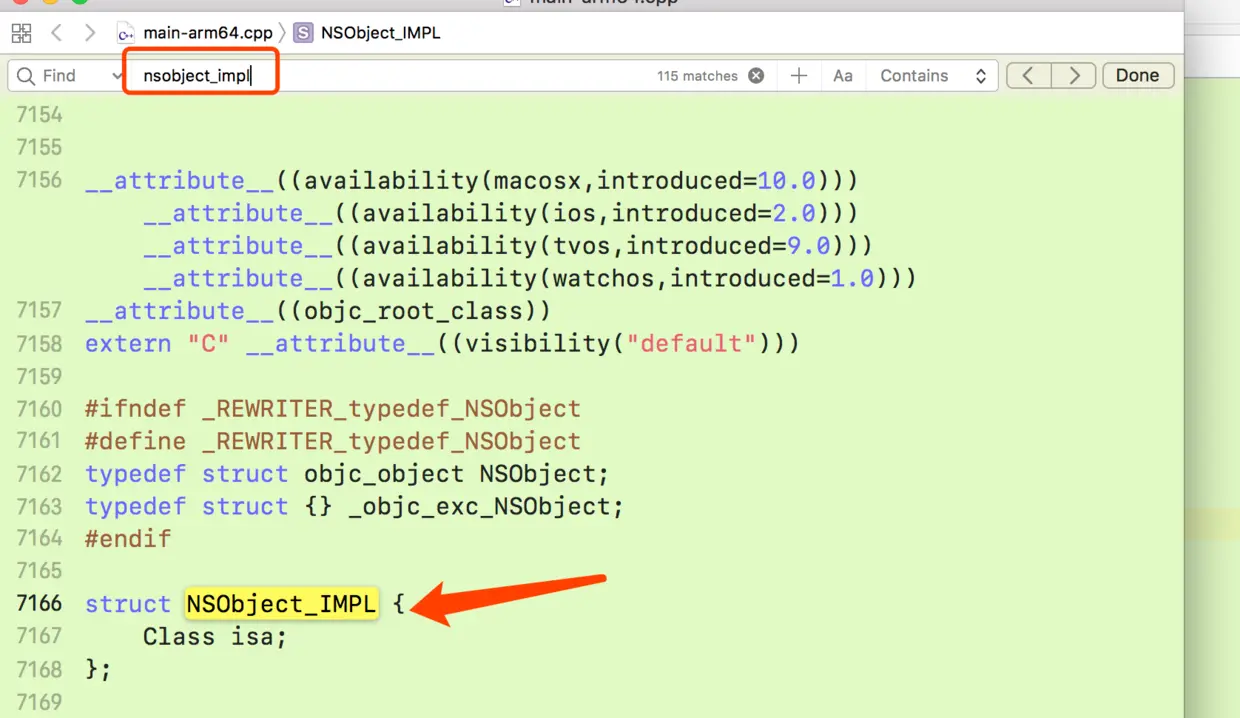Click the watchos availability attribute line
The height and width of the screenshot is (718, 1240).
pyautogui.click(x=530, y=279)
